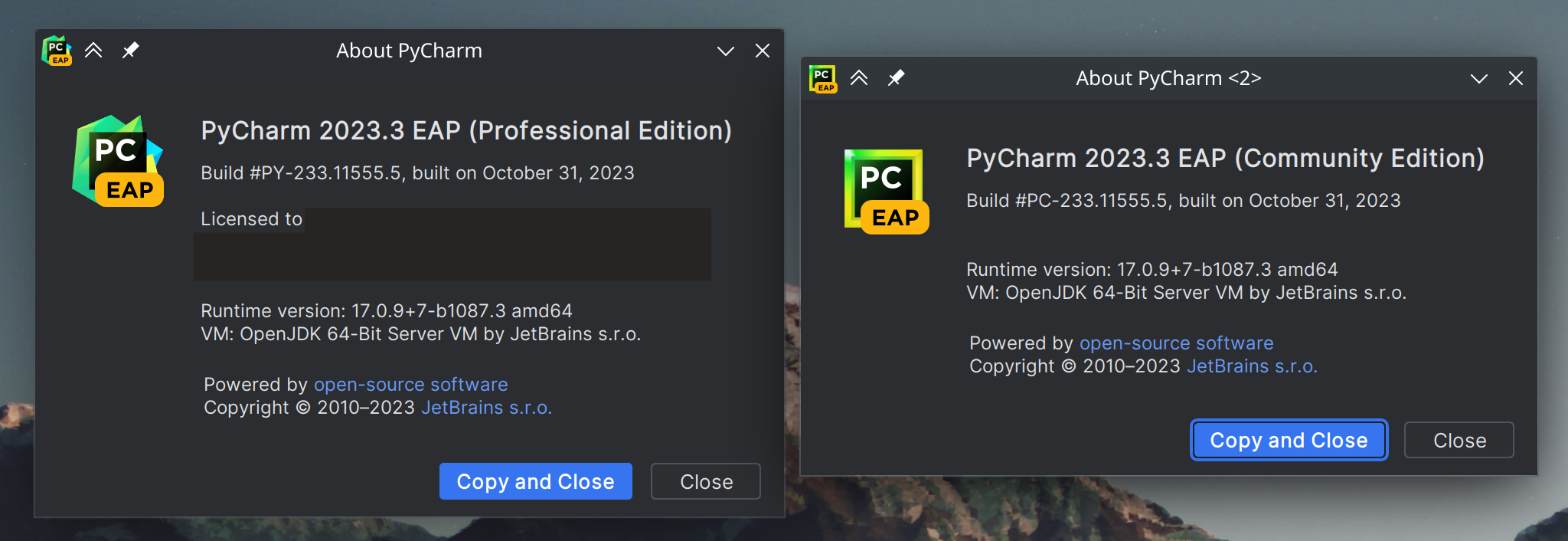Minimize About PyCharm <2> with down chevron
Image resolution: width=1568 pixels, height=541 pixels.
coord(1478,79)
